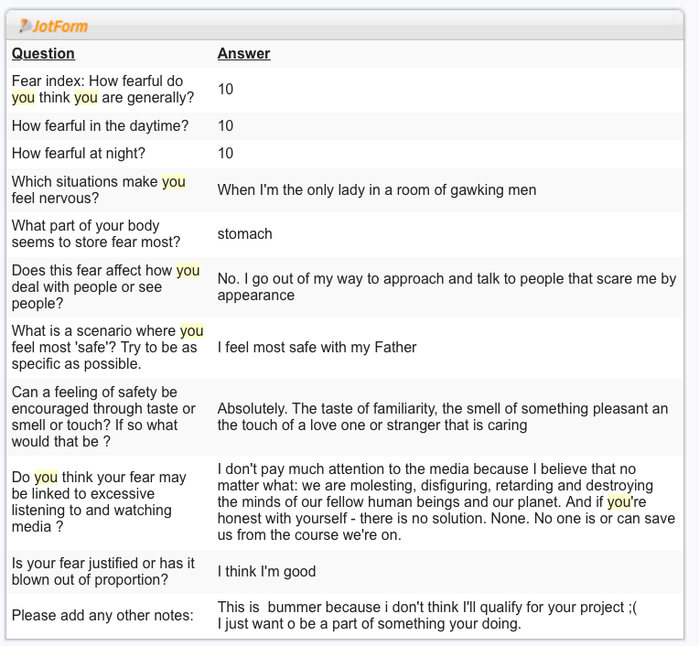Click the 'Is your fear justified' question
This screenshot has width=699, height=646.
[103, 572]
